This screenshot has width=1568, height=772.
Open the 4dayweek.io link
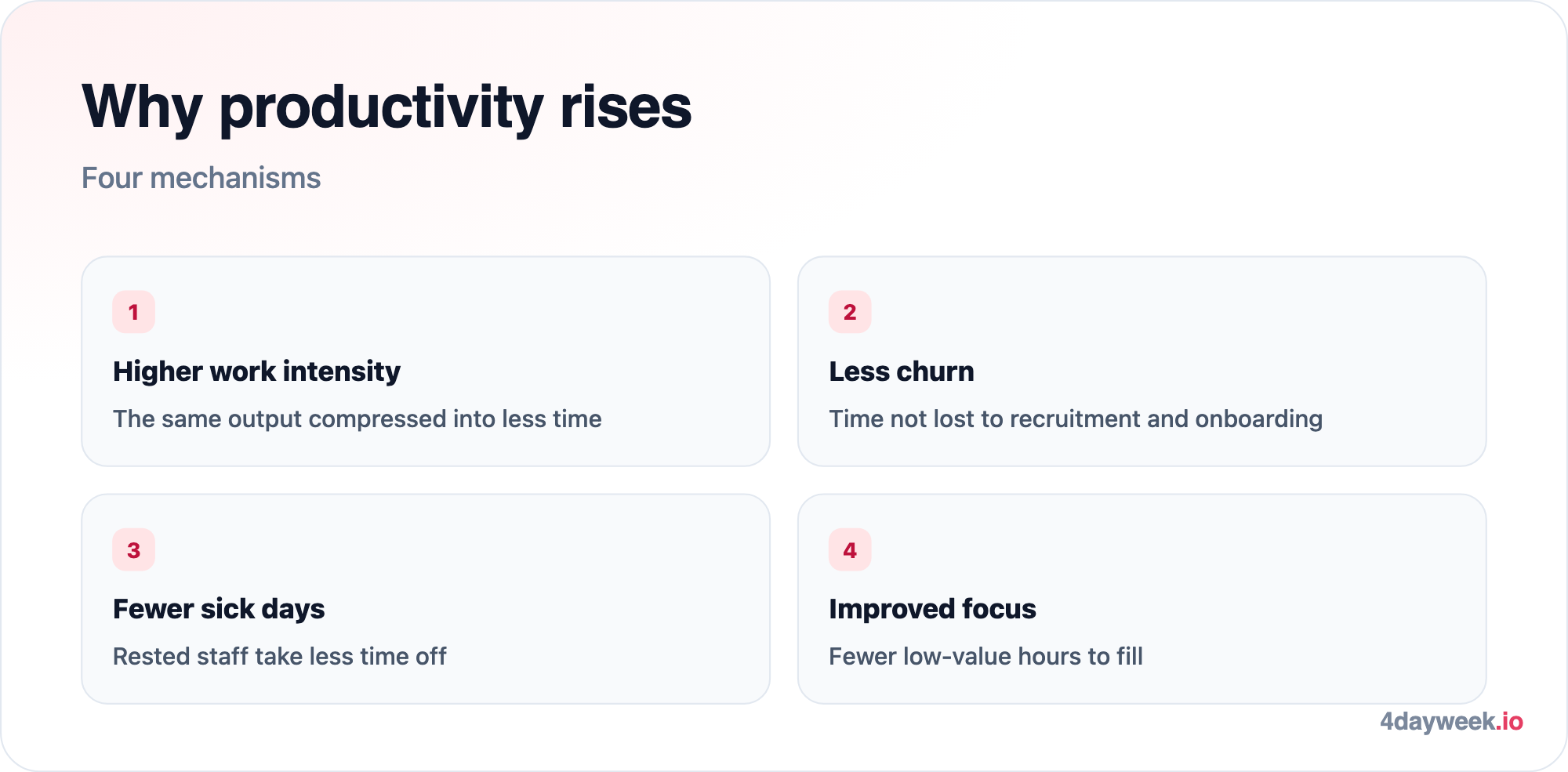pyautogui.click(x=1451, y=721)
